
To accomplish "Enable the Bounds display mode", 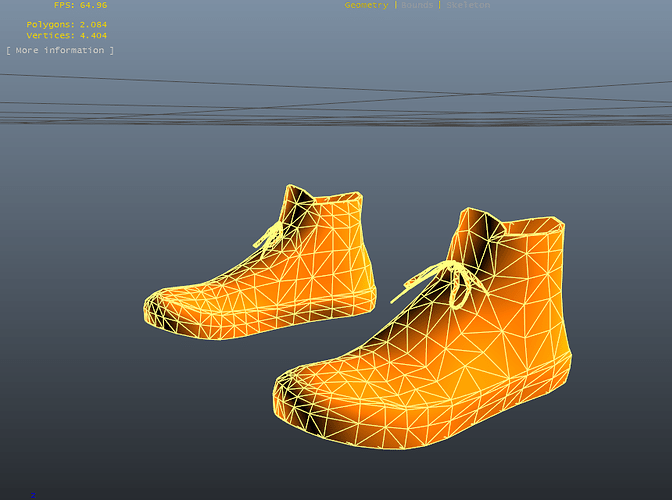I will click(417, 5).
